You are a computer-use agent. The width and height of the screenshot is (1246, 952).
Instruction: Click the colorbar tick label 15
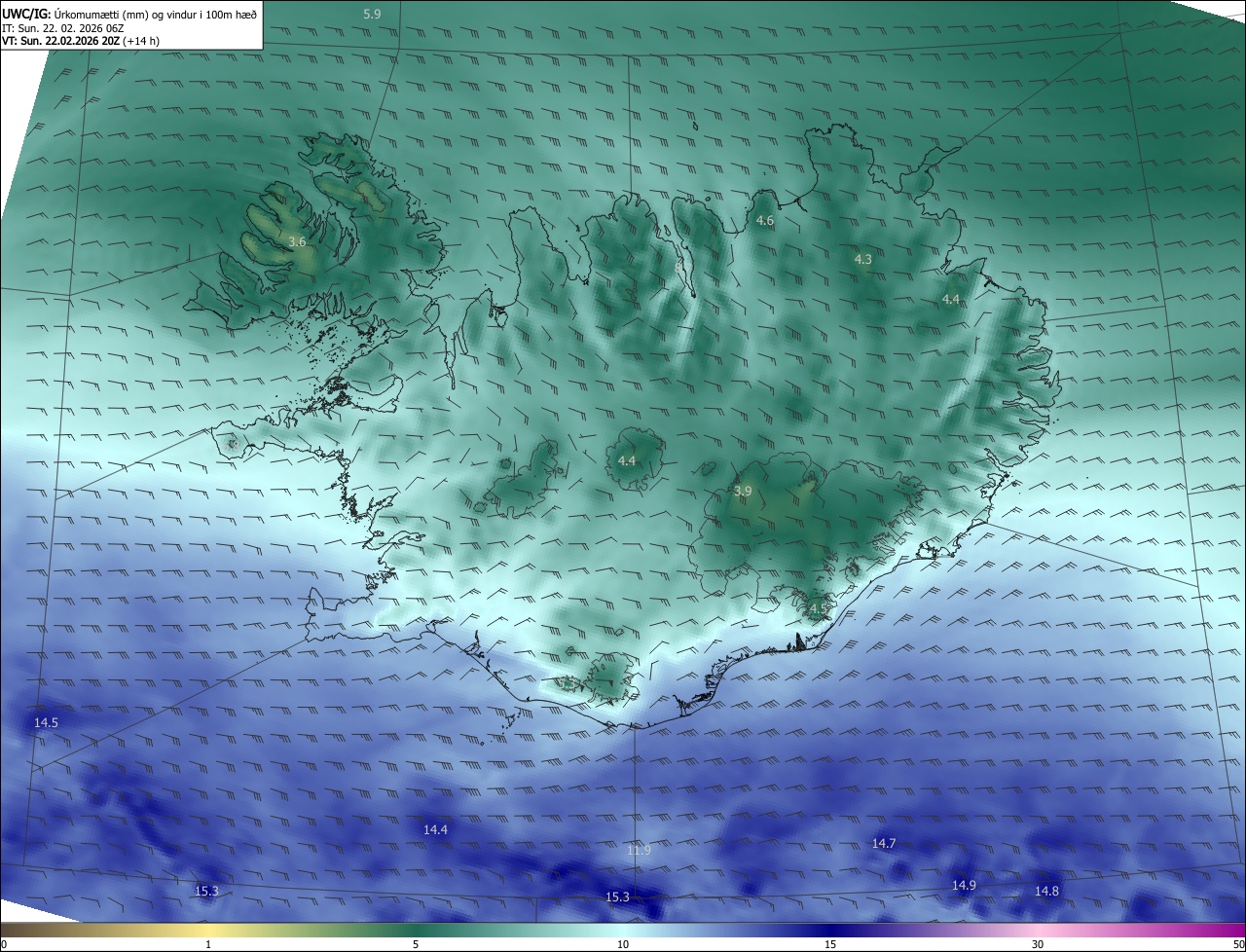(x=830, y=944)
